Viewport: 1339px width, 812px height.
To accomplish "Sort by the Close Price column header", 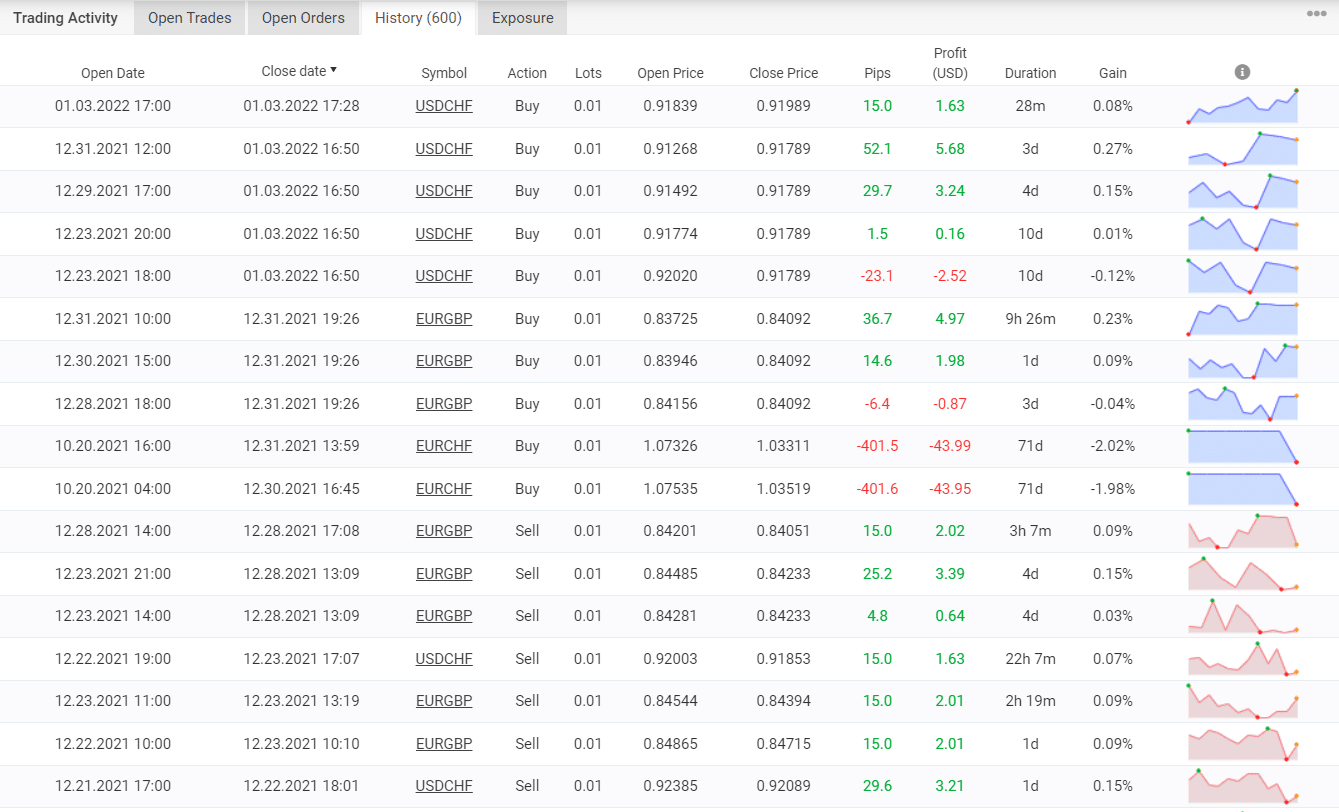I will tap(783, 73).
